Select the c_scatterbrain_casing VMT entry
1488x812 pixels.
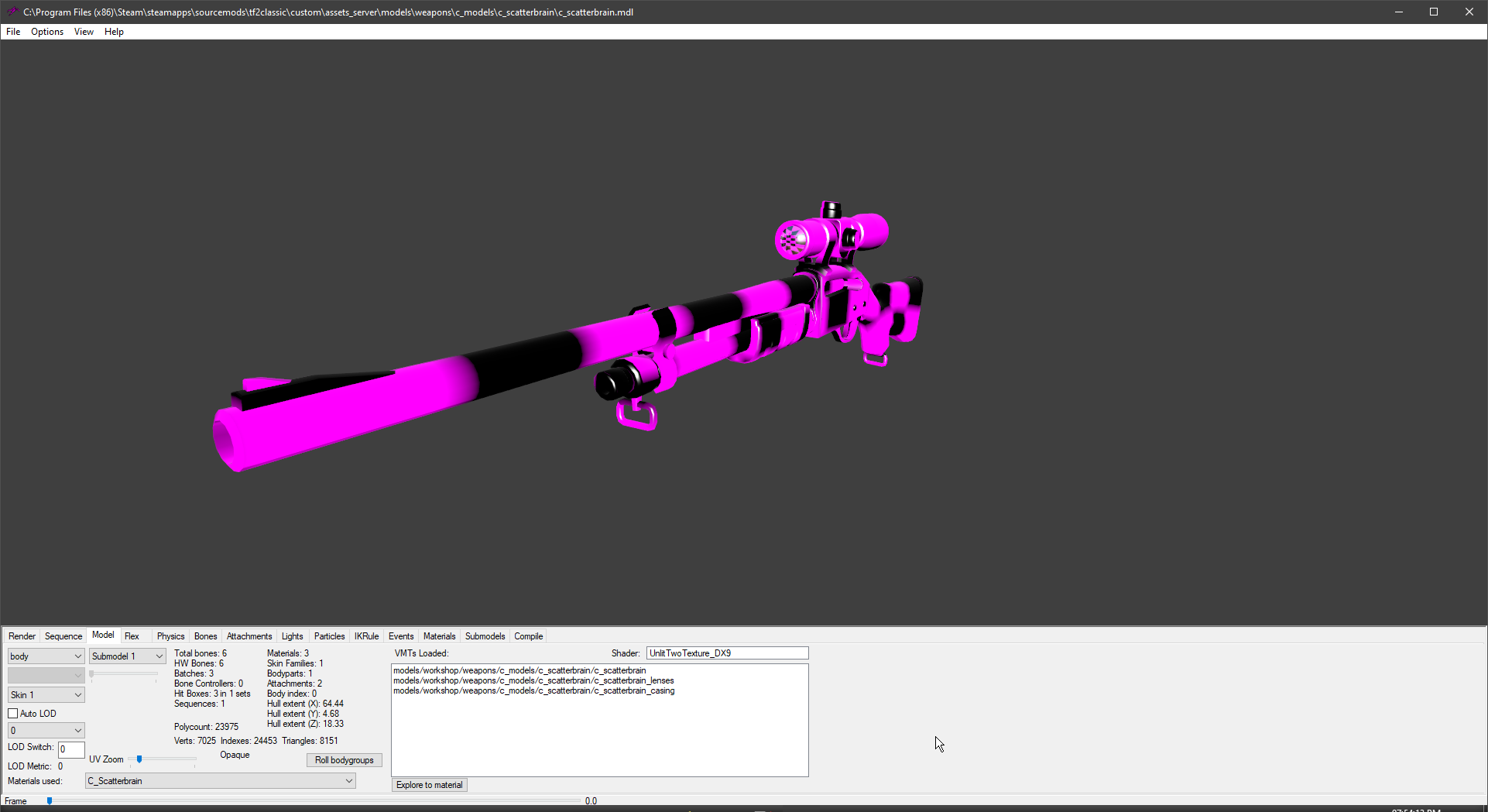click(x=534, y=690)
